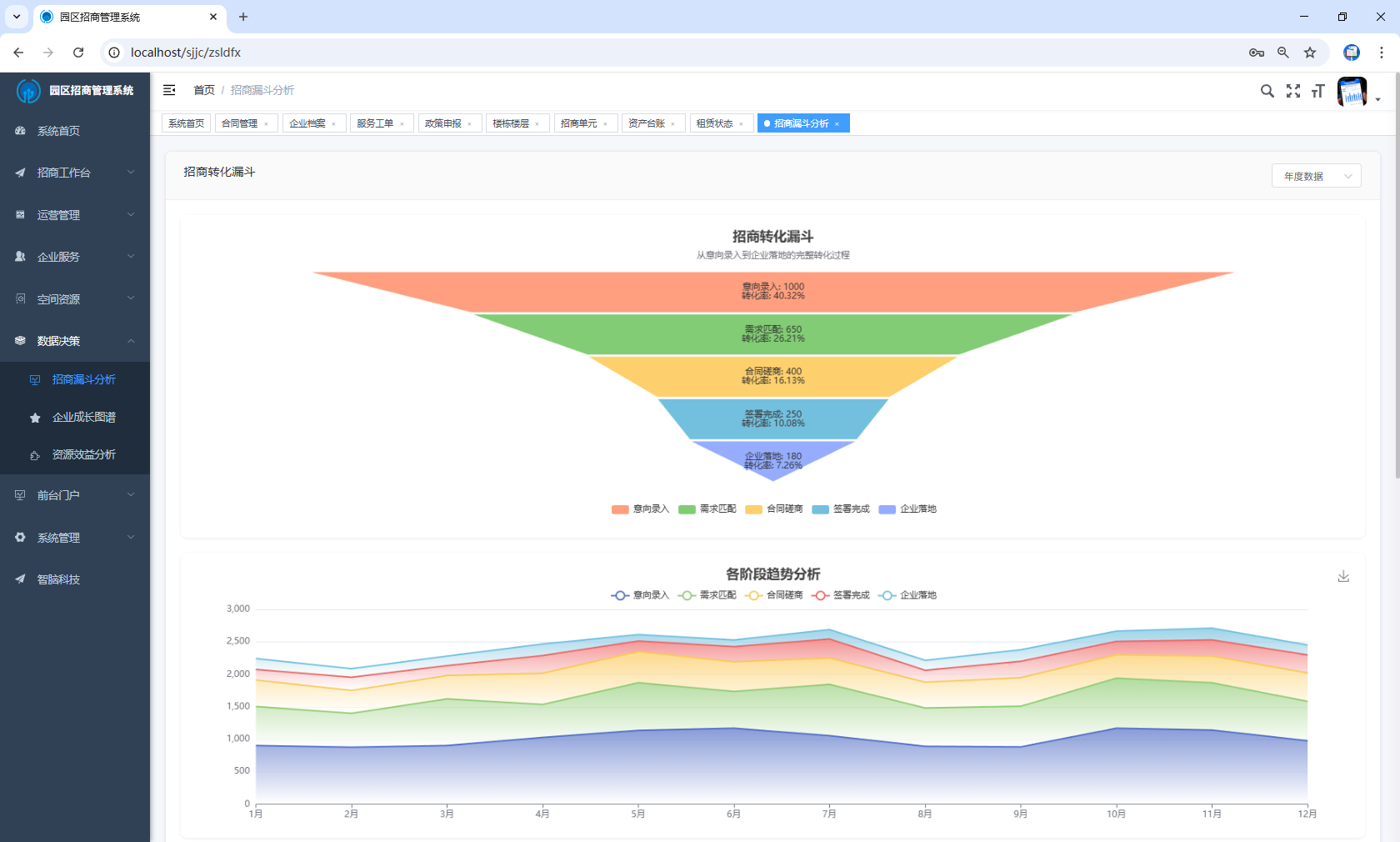The width and height of the screenshot is (1400, 842).
Task: Hide 企业落地 line in trend legend
Action: [x=907, y=595]
